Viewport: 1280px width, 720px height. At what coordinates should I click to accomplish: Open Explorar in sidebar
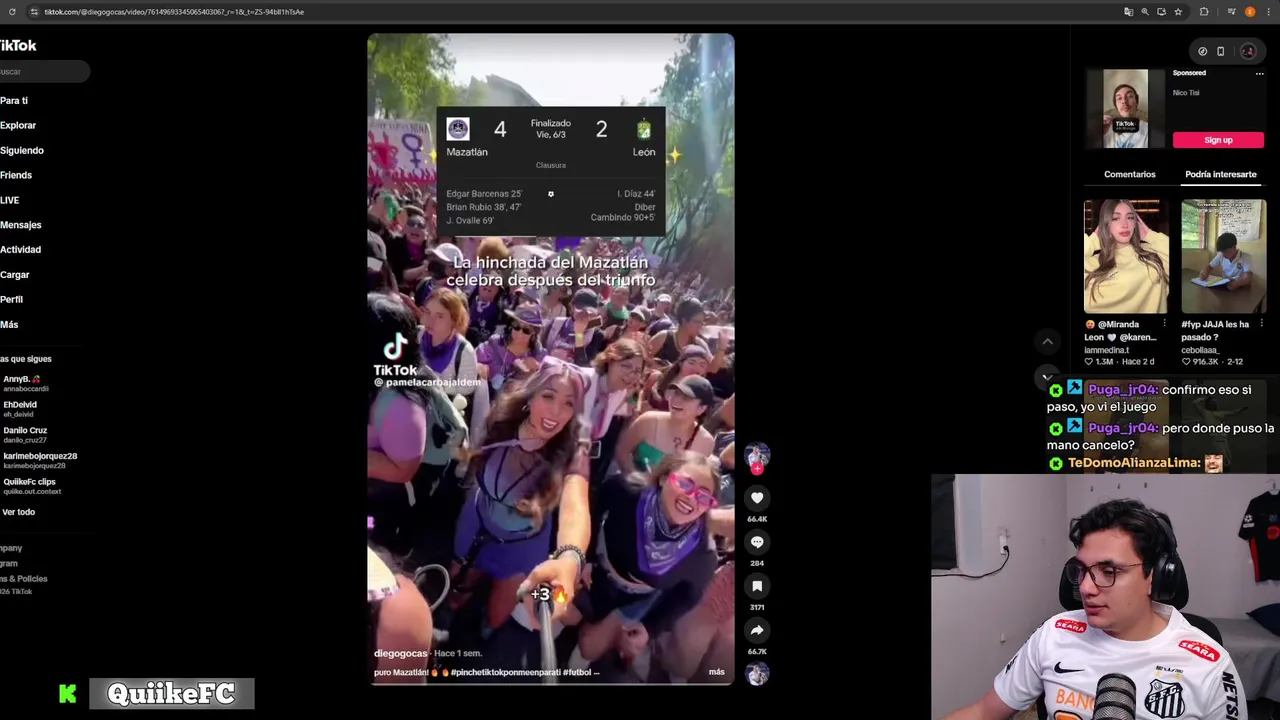coord(18,126)
